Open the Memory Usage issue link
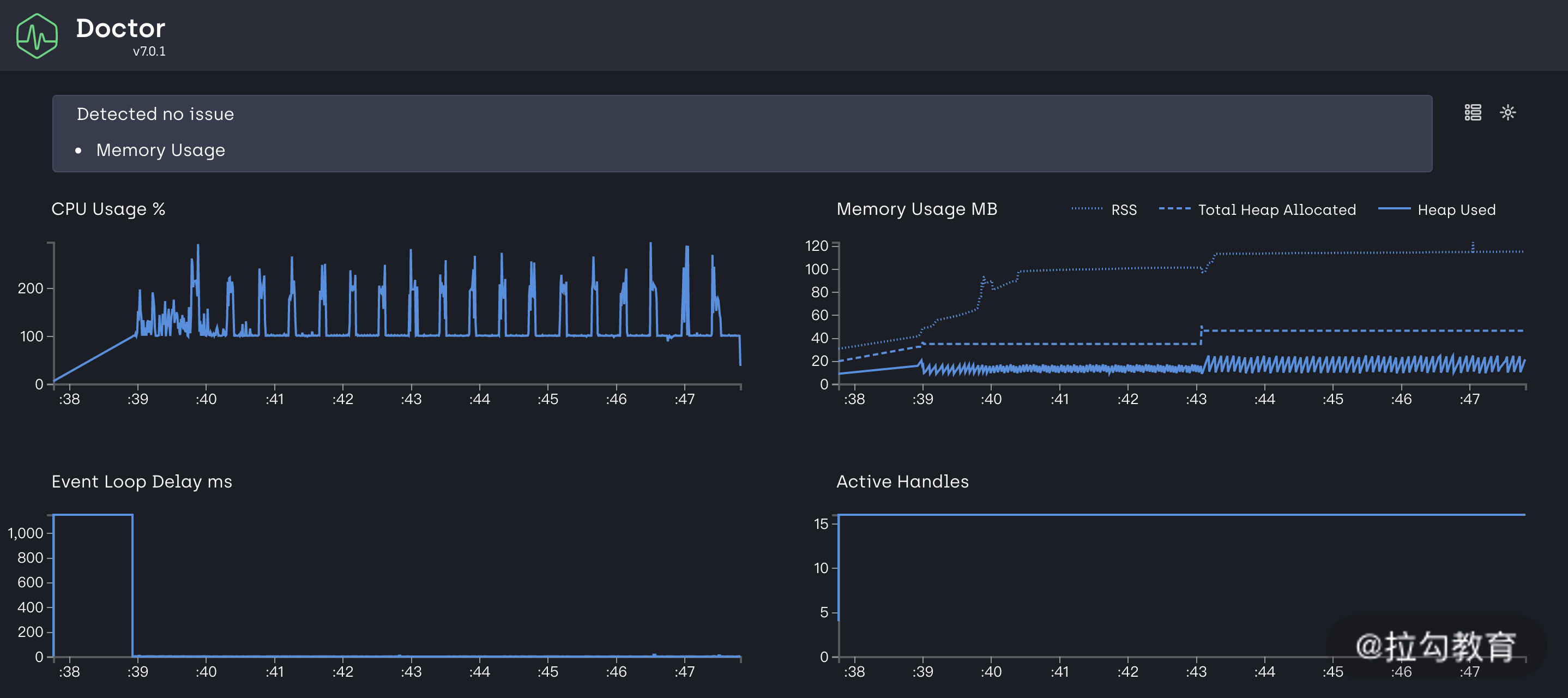Screen dimensions: 1568x698 coord(161,150)
